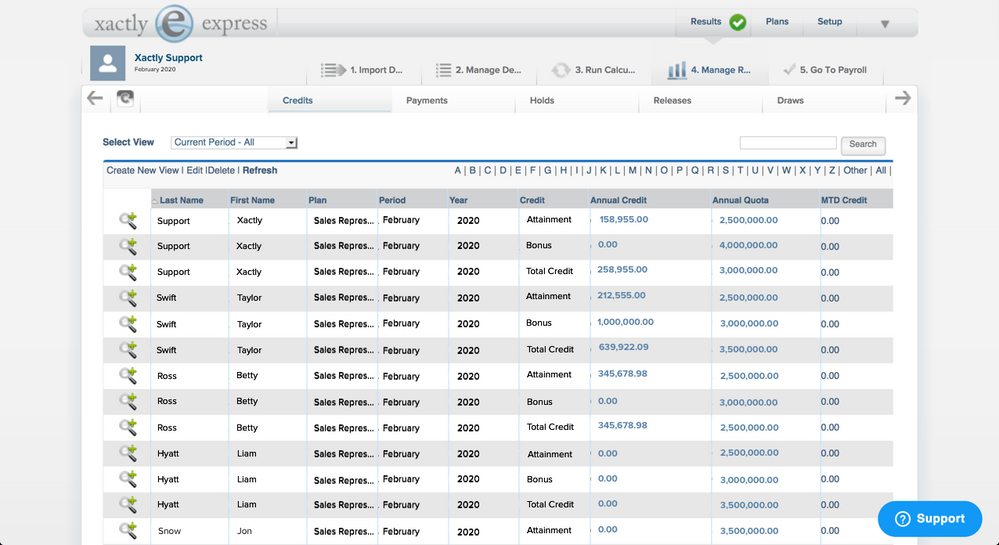Click the blue Support help button
Screen dimensions: 999x545
coord(930,519)
